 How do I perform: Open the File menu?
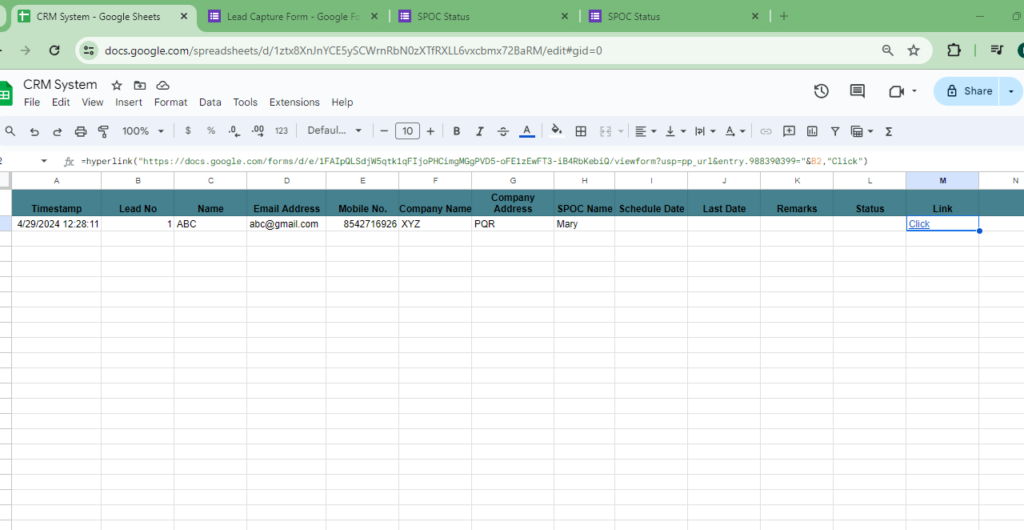(31, 102)
